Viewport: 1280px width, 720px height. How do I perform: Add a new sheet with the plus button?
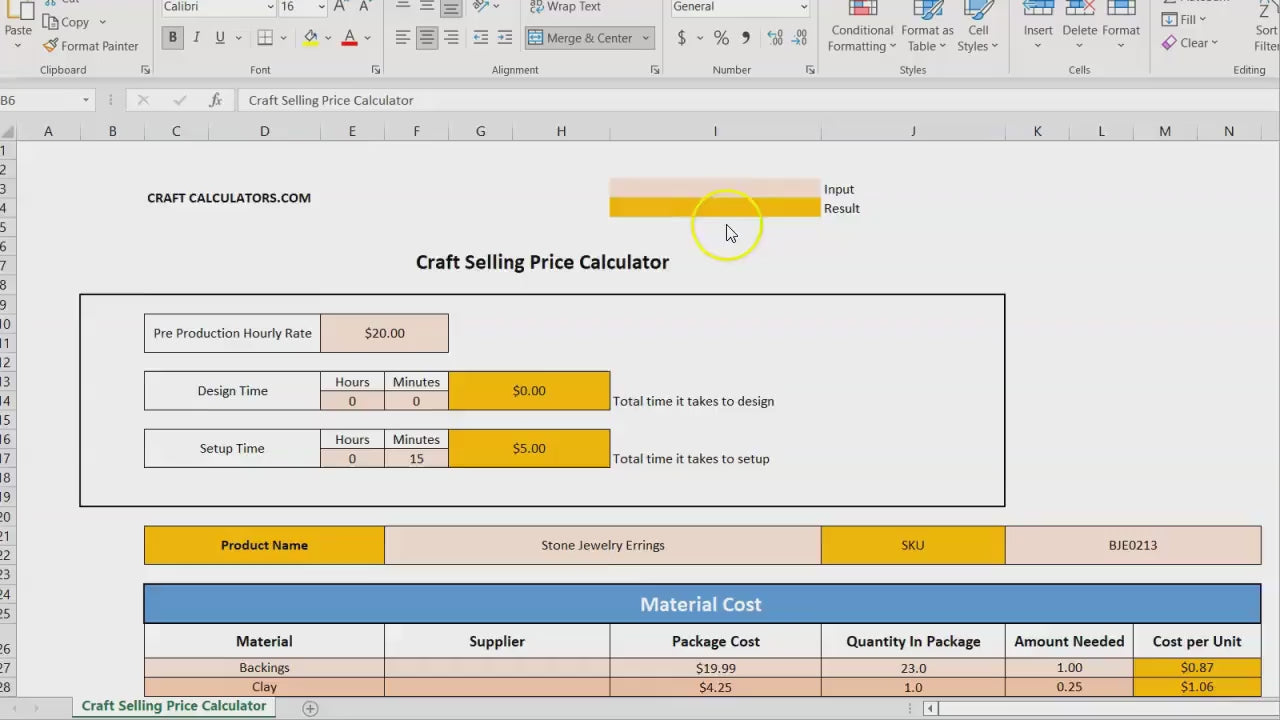(x=310, y=708)
